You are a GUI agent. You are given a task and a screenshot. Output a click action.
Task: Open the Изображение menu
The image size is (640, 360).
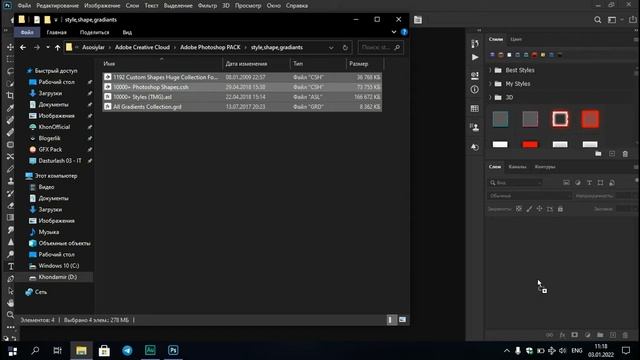pos(102,6)
